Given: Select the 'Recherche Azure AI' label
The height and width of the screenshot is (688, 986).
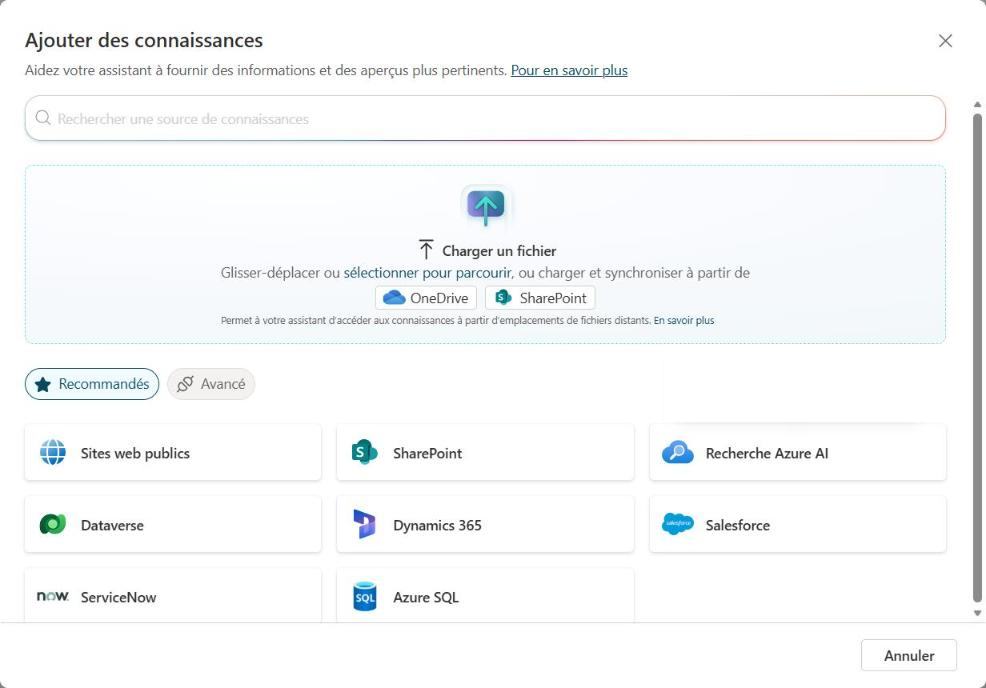Looking at the screenshot, I should pyautogui.click(x=767, y=453).
